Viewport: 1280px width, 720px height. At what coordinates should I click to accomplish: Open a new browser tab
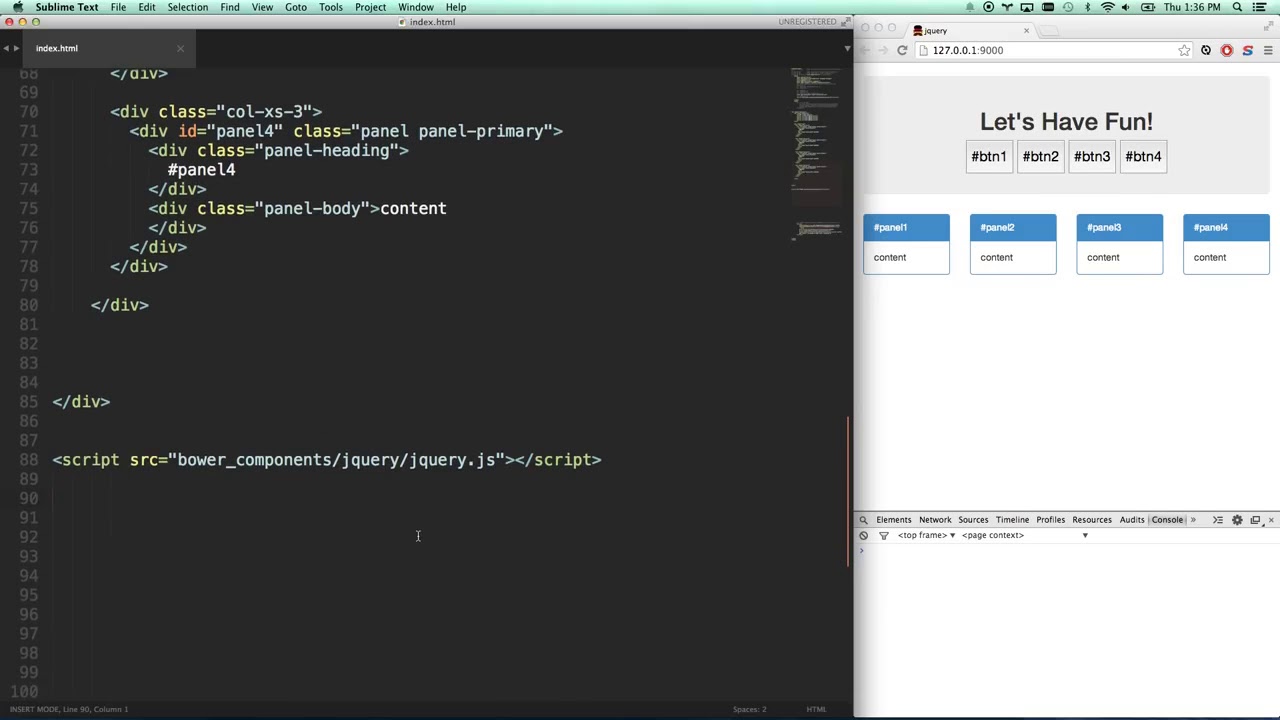[x=1049, y=31]
